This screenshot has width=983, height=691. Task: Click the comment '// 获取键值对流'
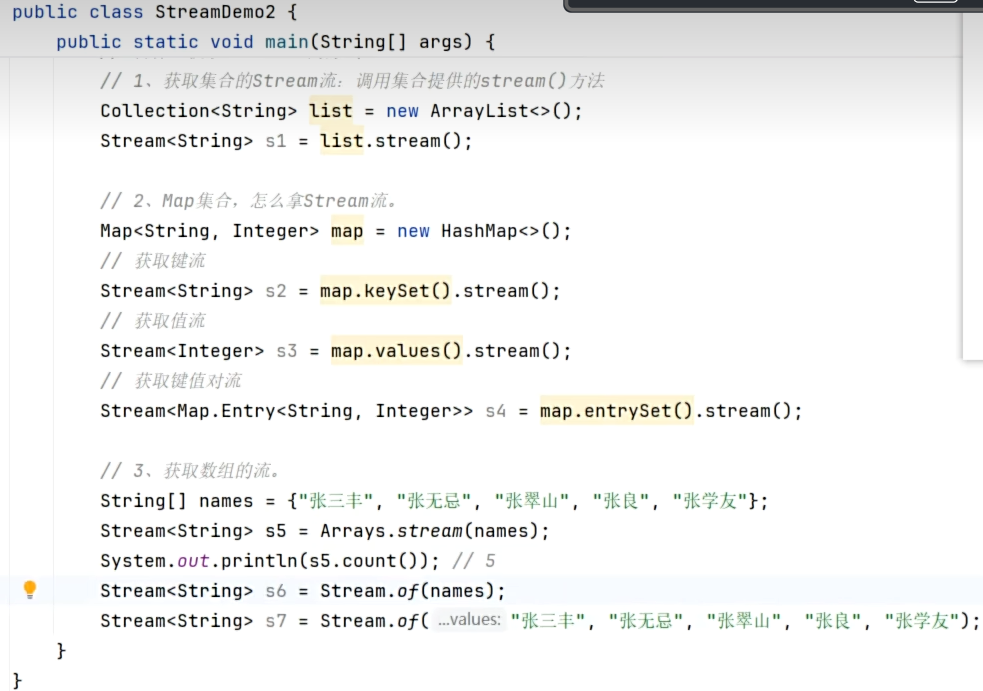(171, 381)
